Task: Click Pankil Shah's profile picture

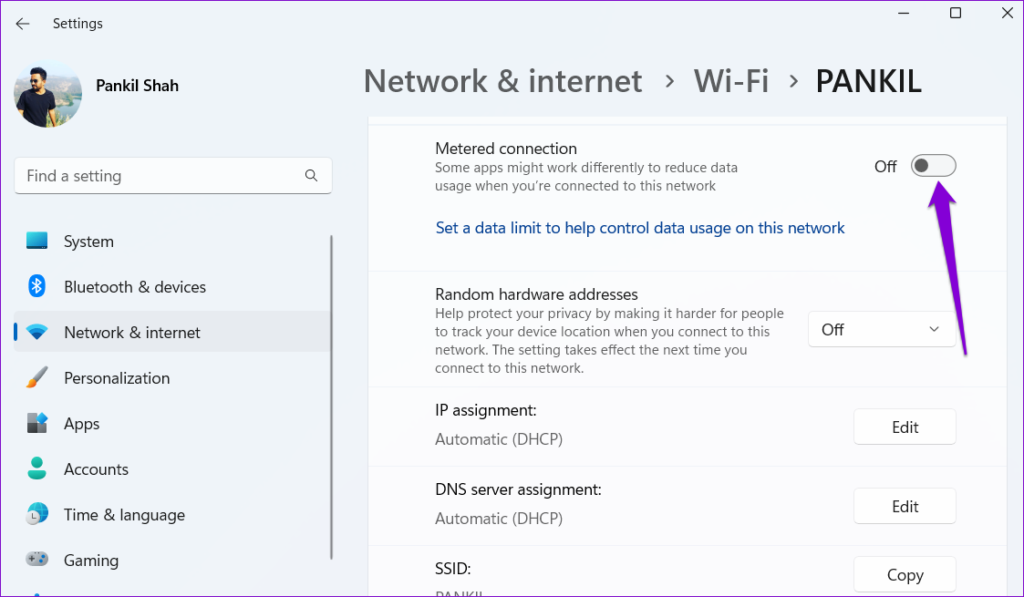Action: 47,99
